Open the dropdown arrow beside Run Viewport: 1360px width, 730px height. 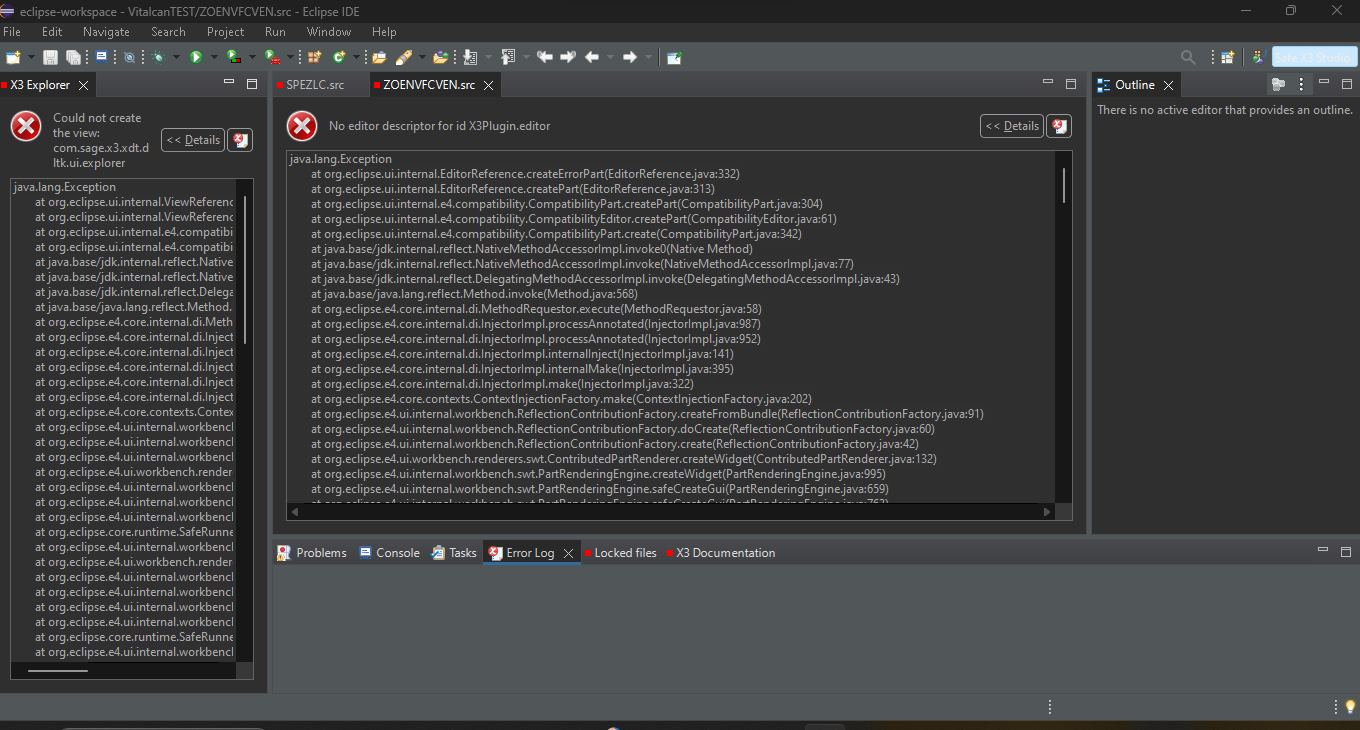click(213, 57)
